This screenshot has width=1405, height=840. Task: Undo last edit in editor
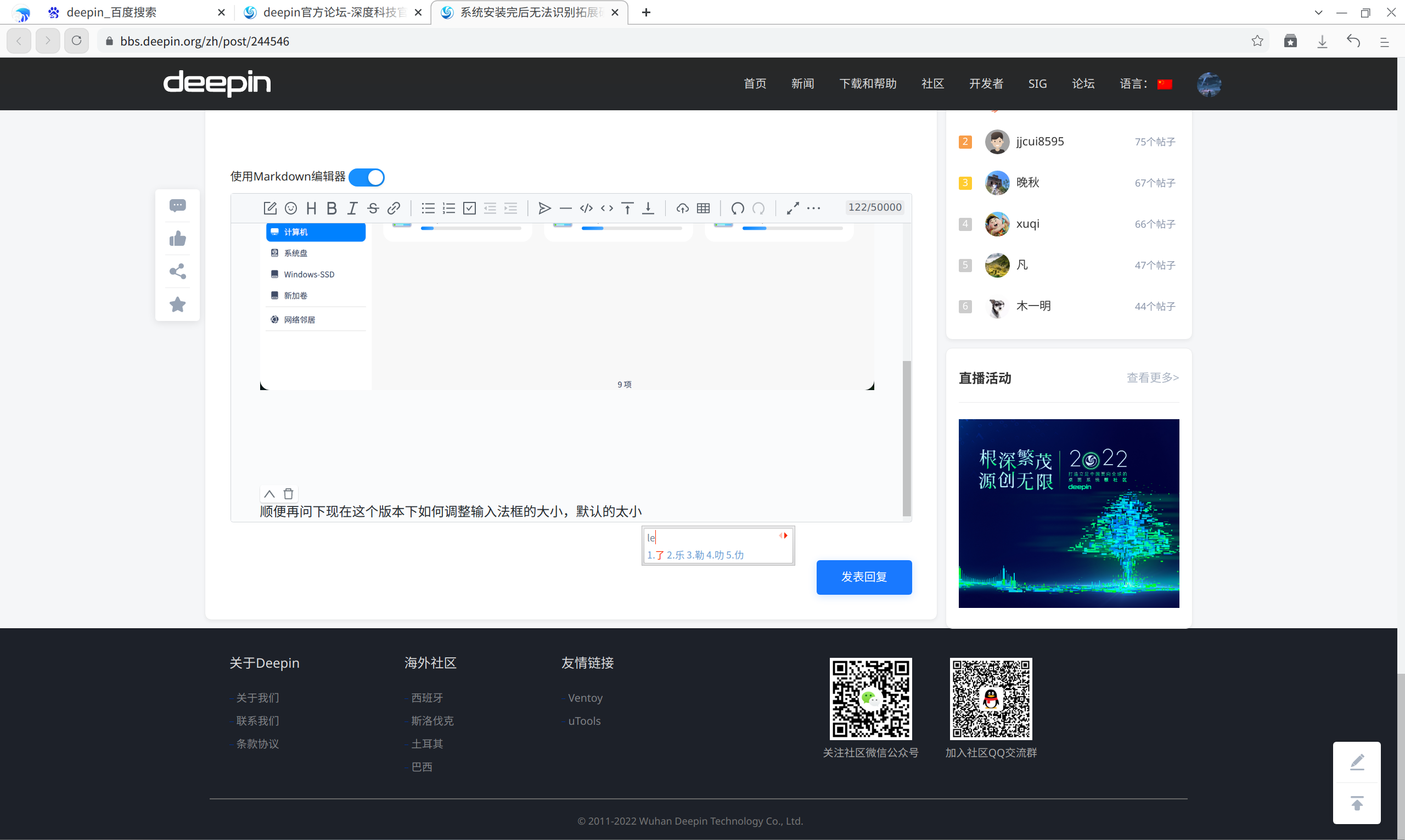tap(737, 208)
